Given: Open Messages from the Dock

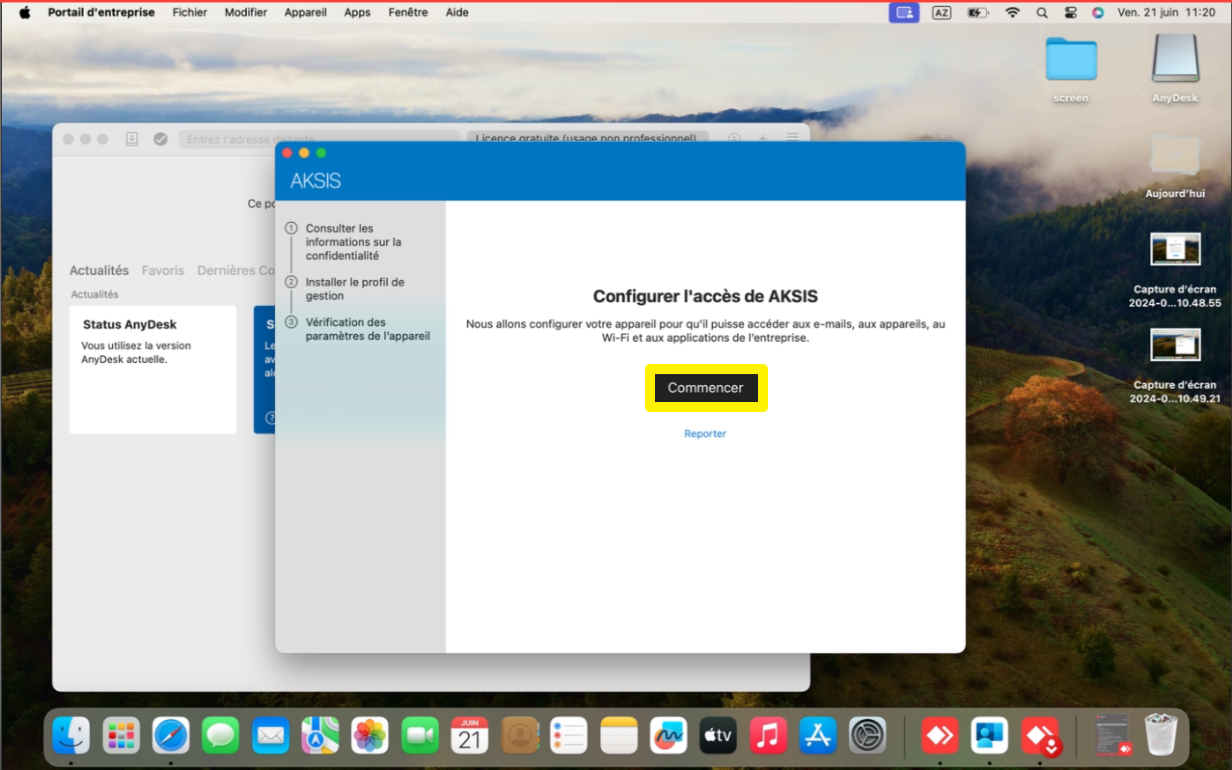Looking at the screenshot, I should 221,736.
